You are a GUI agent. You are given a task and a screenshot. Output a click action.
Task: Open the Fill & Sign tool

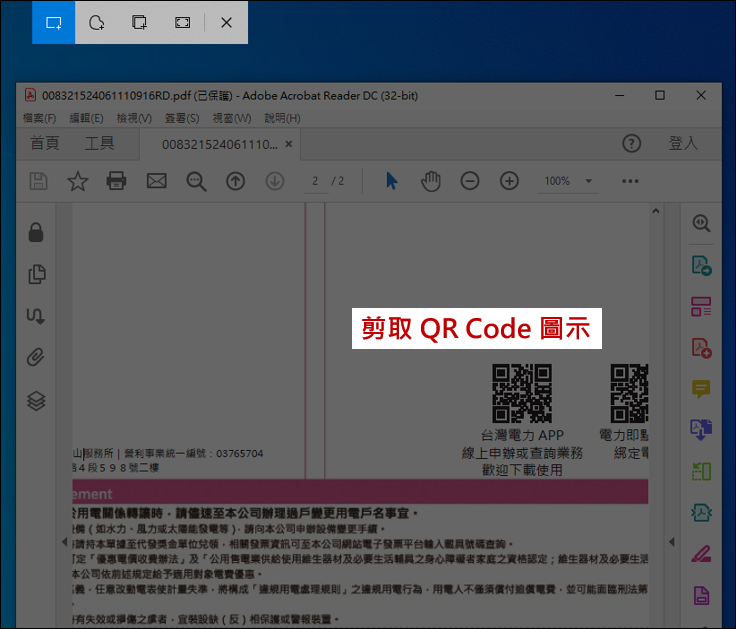click(x=701, y=554)
